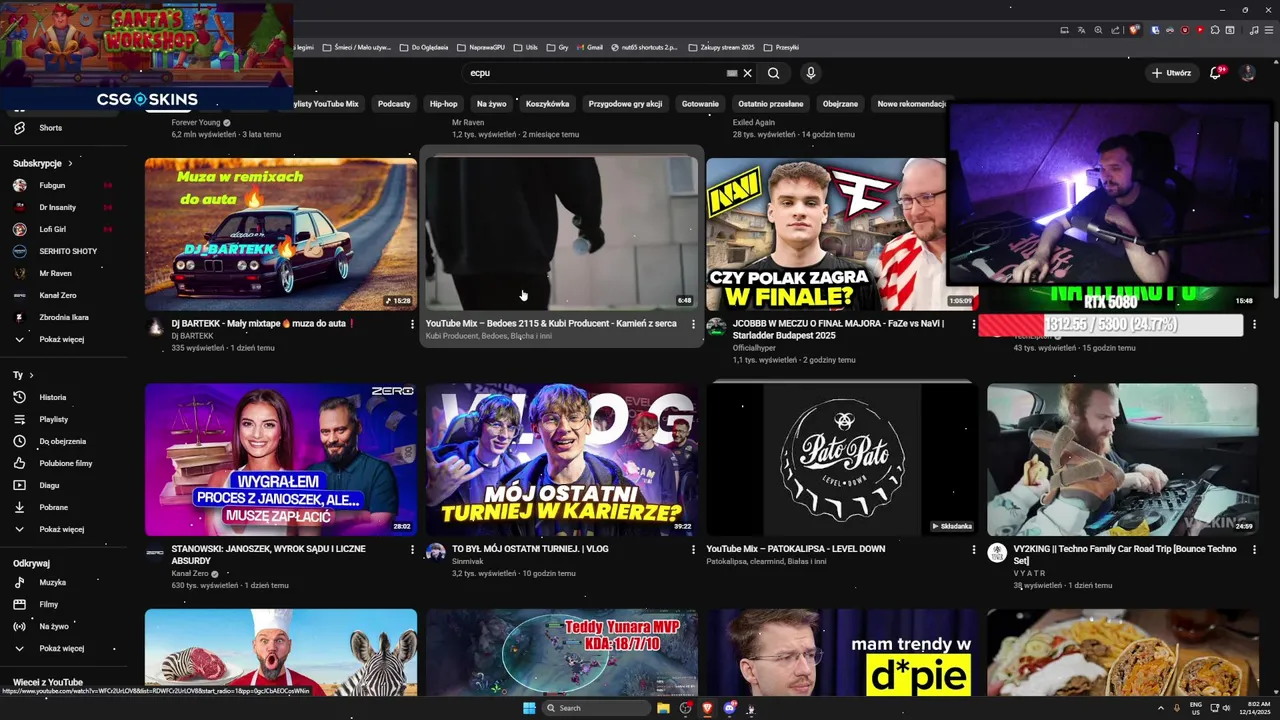
Task: Open the Ty section header
Action: pyautogui.click(x=23, y=375)
